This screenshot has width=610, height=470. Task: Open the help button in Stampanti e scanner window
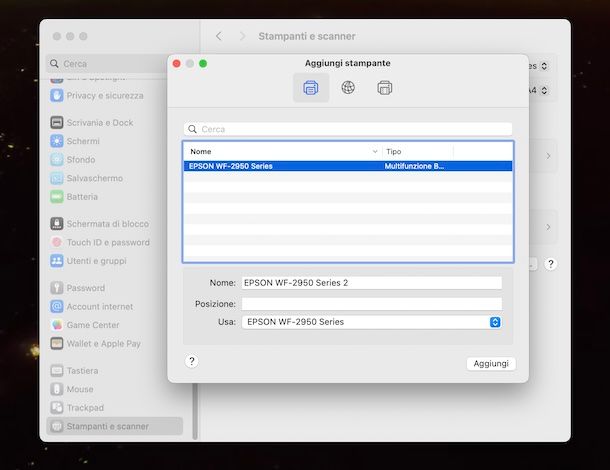pyautogui.click(x=550, y=264)
